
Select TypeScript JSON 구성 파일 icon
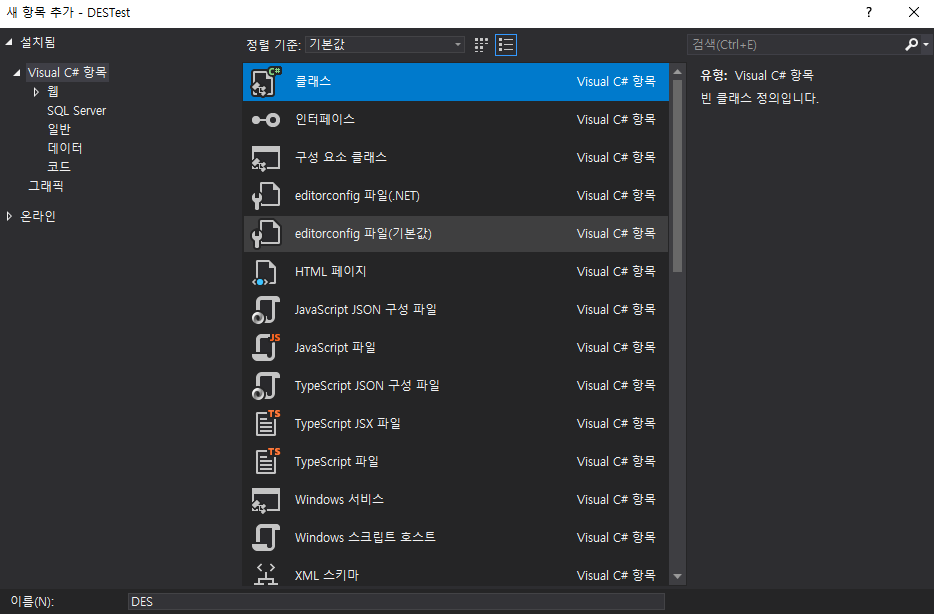pyautogui.click(x=266, y=386)
